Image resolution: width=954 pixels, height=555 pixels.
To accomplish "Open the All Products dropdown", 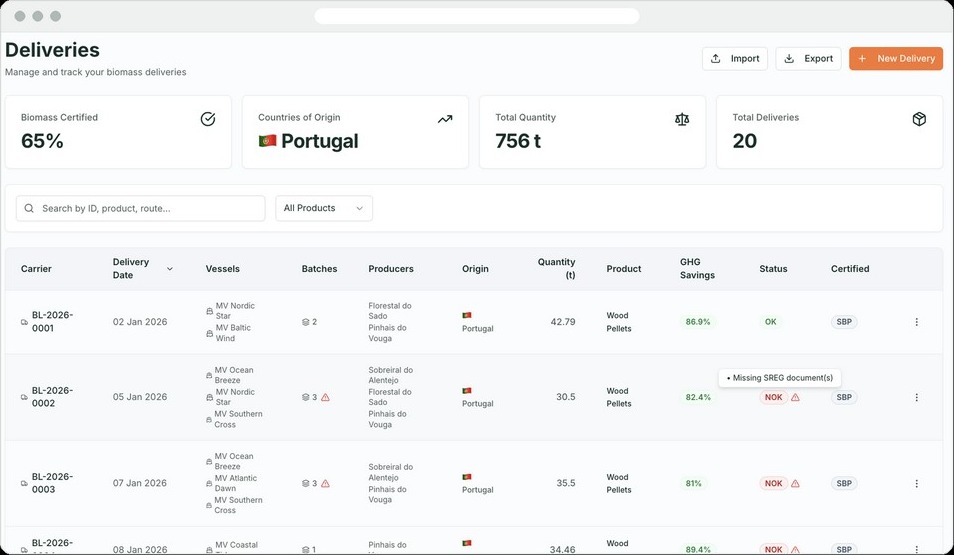I will (x=324, y=208).
